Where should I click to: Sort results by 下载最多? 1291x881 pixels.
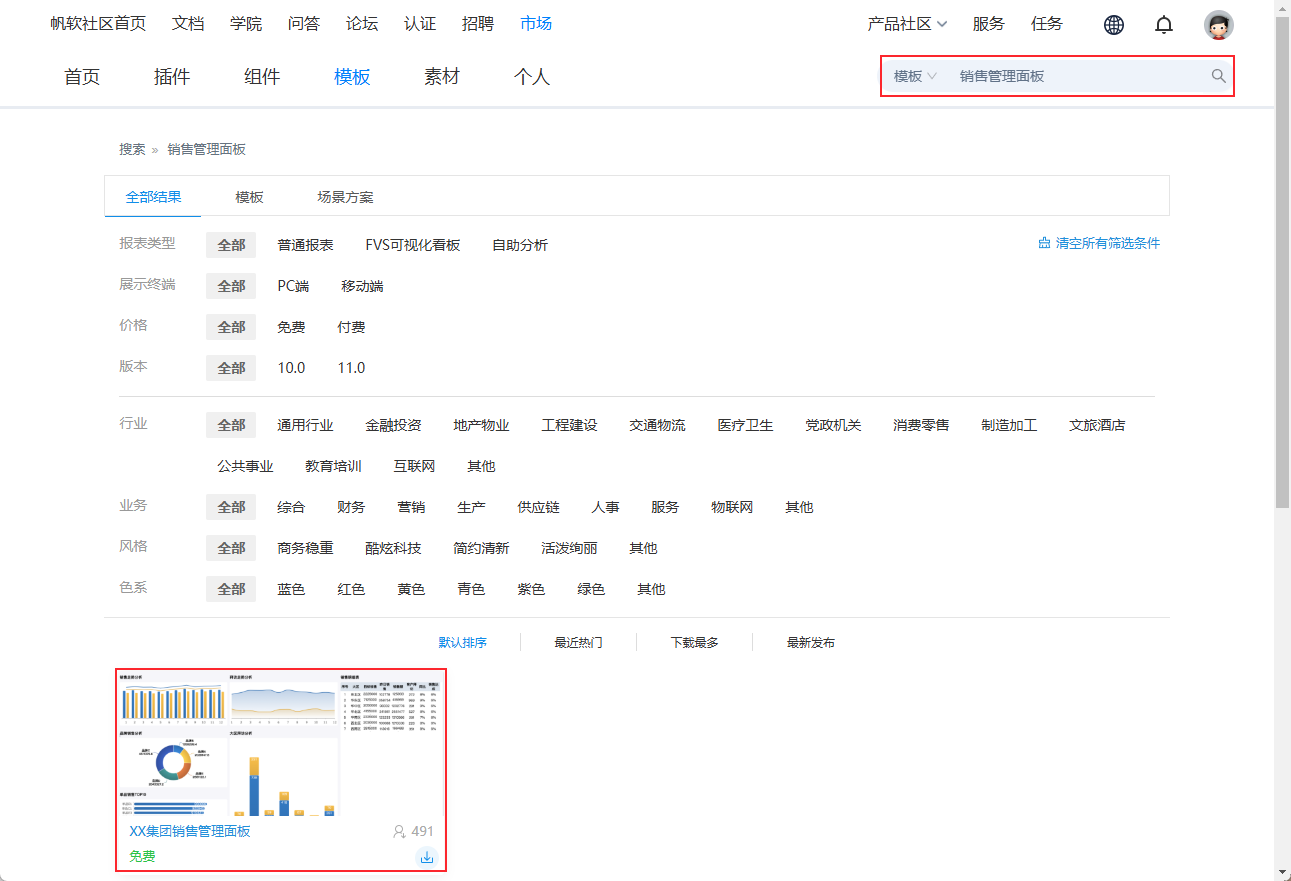point(694,642)
